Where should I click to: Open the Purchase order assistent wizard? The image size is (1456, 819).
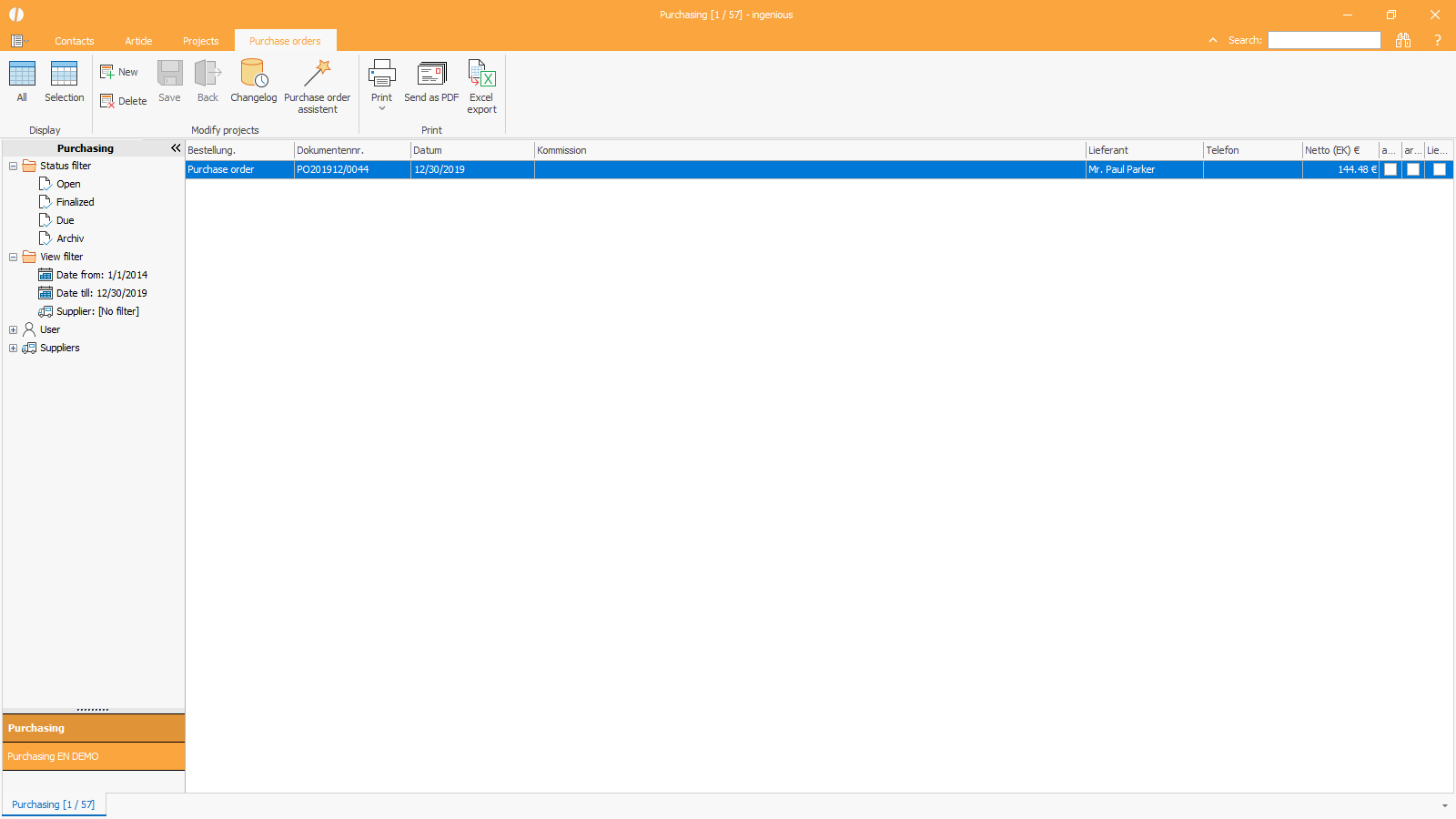(317, 75)
